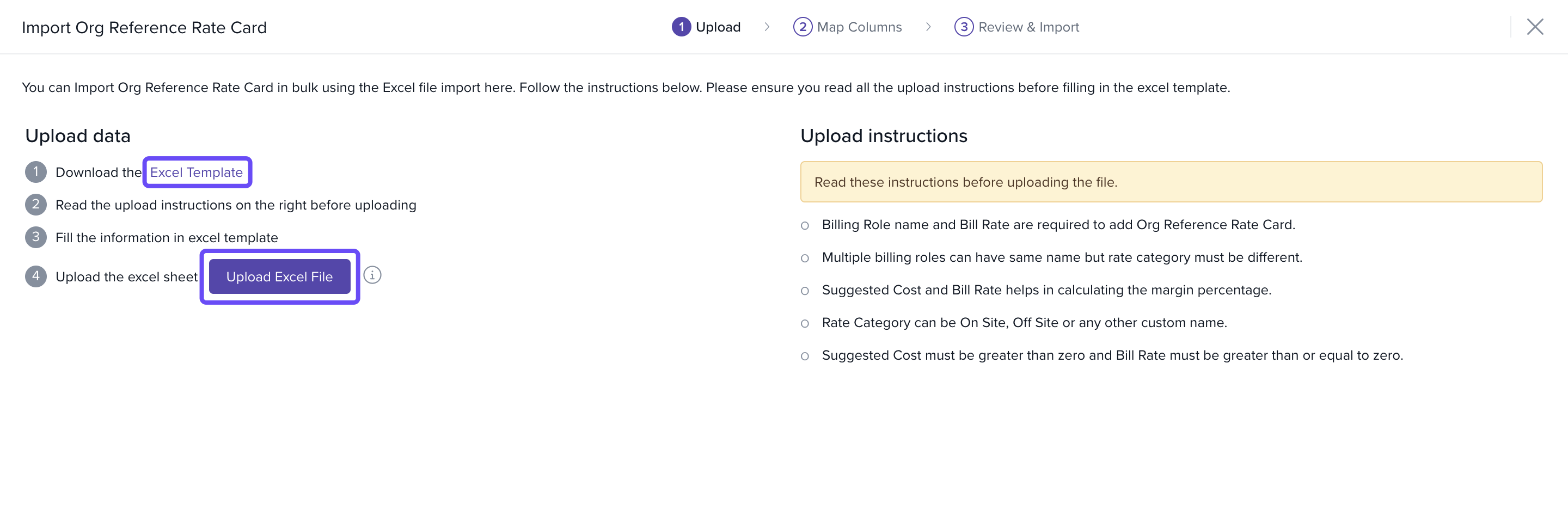Click the chevron between Upload and Map Columns

point(767,27)
